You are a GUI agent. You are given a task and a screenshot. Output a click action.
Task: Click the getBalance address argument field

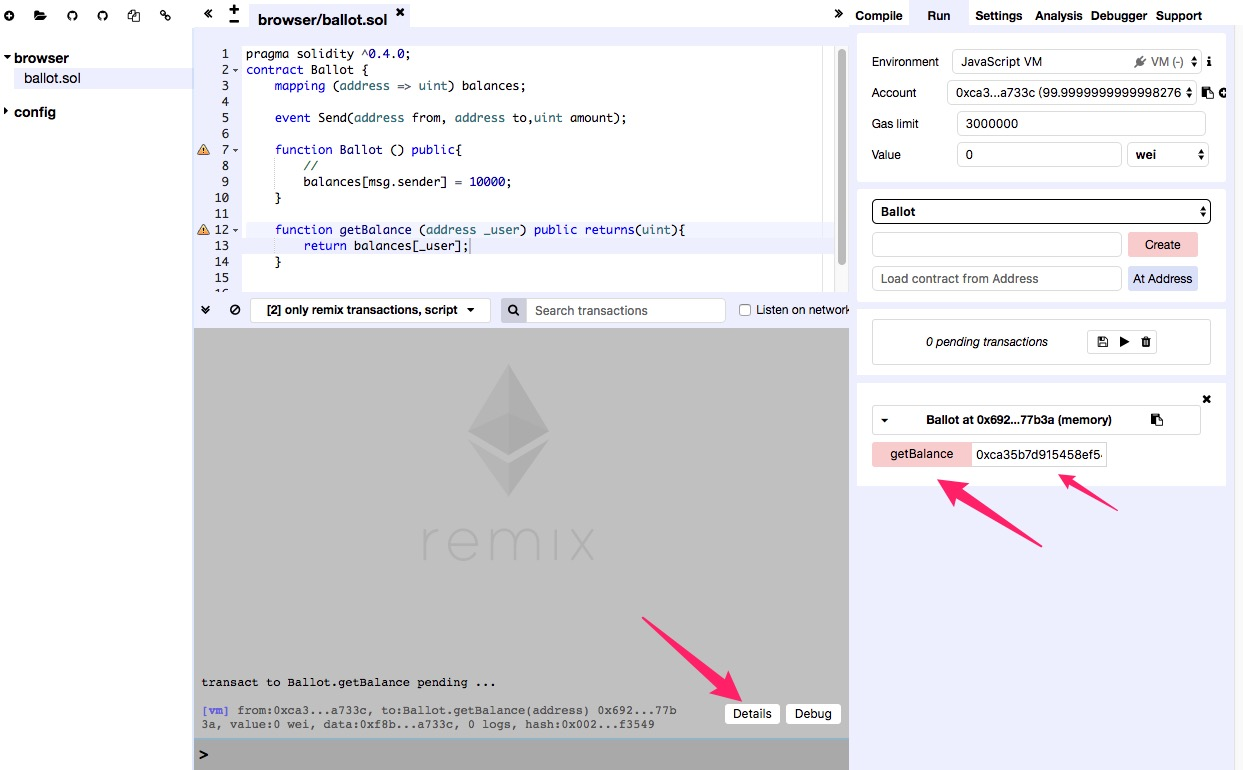coord(1039,454)
